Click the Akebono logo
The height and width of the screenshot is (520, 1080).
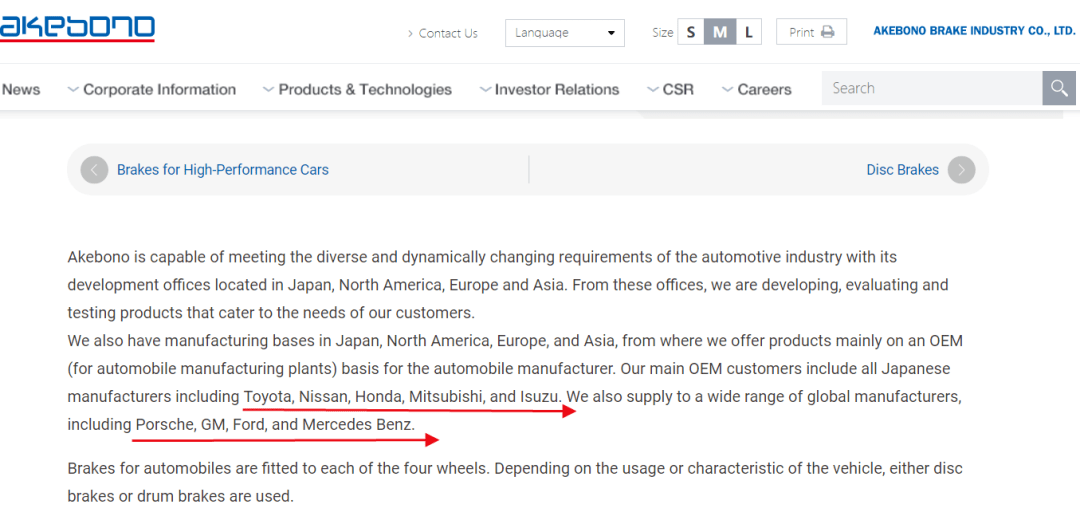[x=77, y=28]
